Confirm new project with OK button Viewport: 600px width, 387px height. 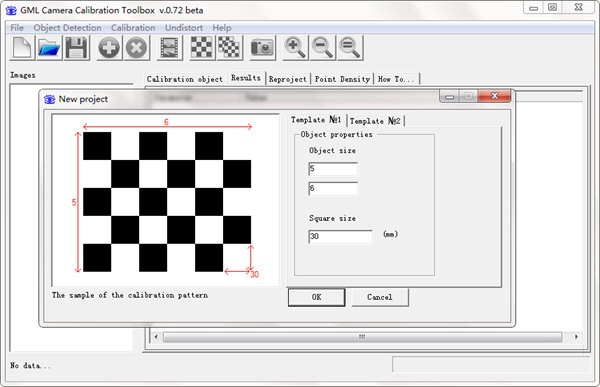316,297
